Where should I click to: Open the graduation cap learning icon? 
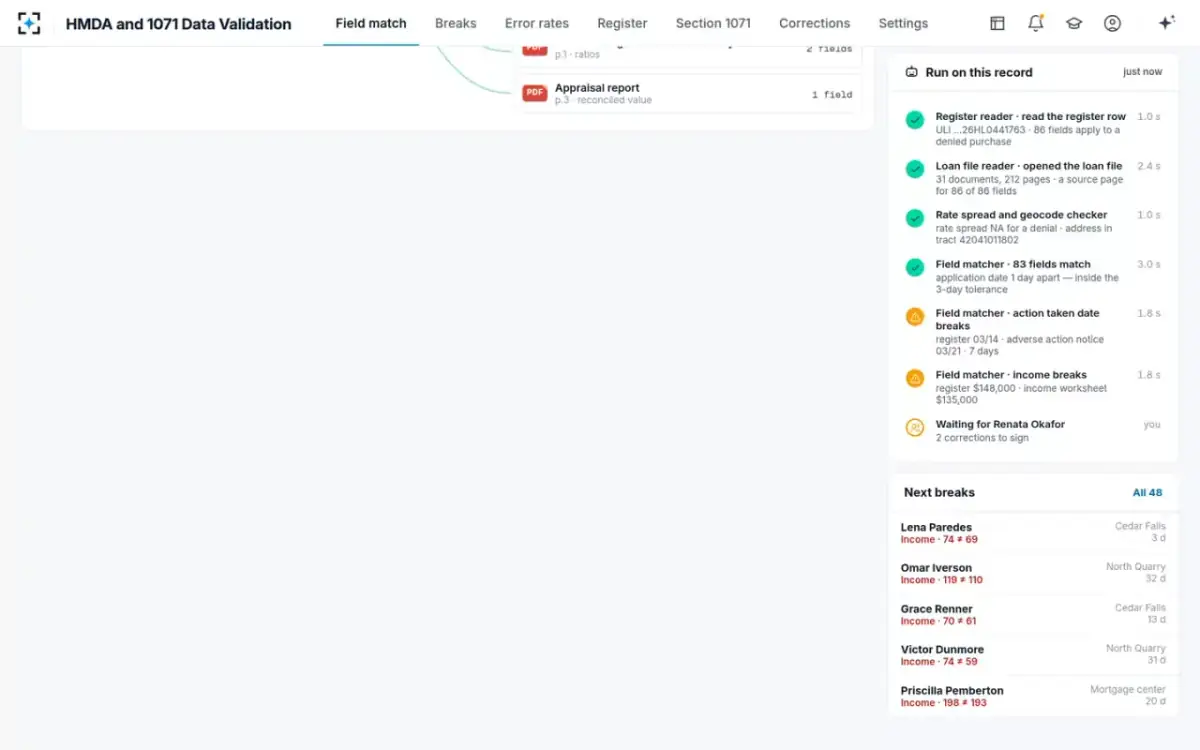click(x=1074, y=23)
